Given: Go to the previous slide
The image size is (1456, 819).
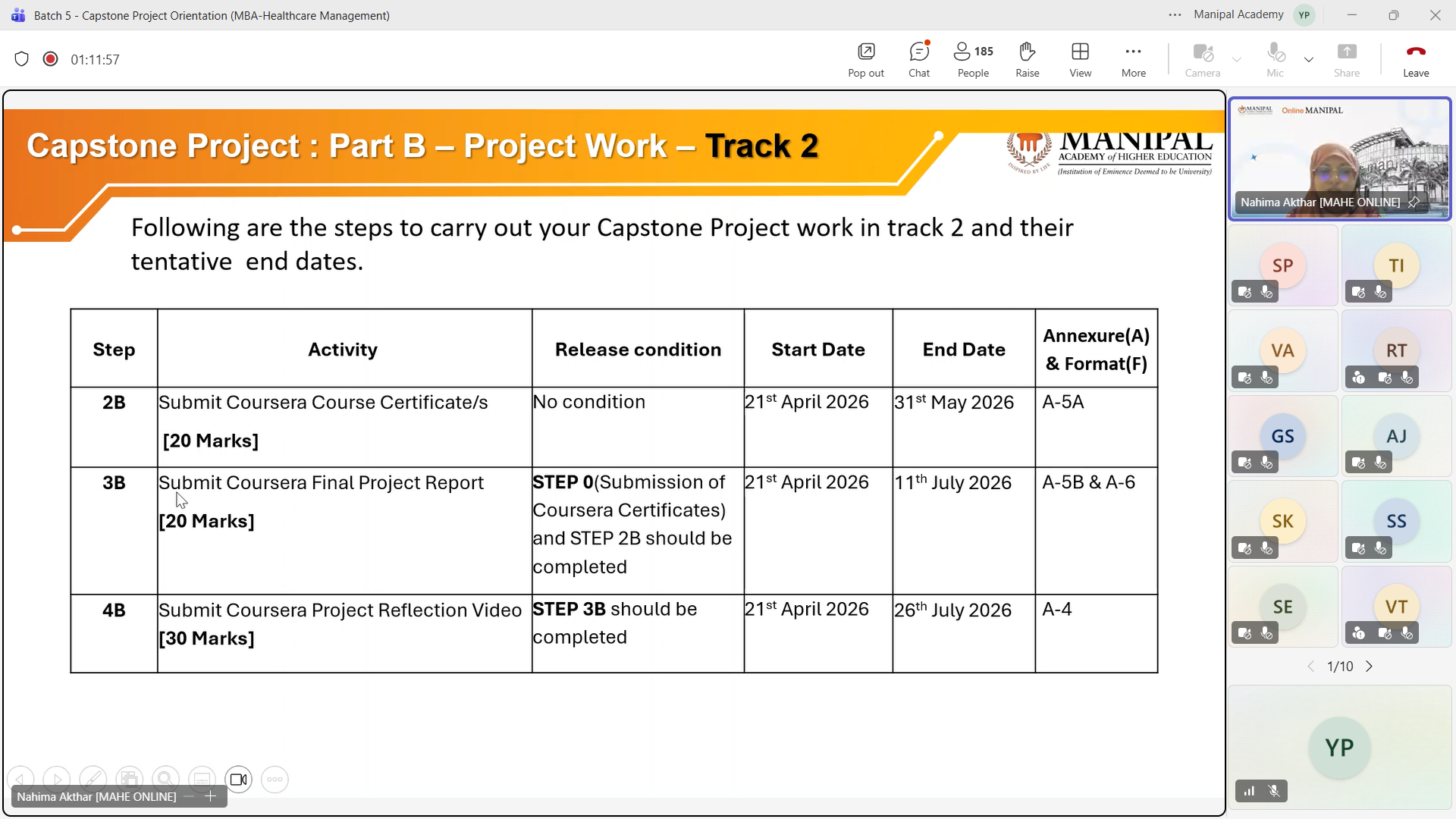Looking at the screenshot, I should (20, 779).
